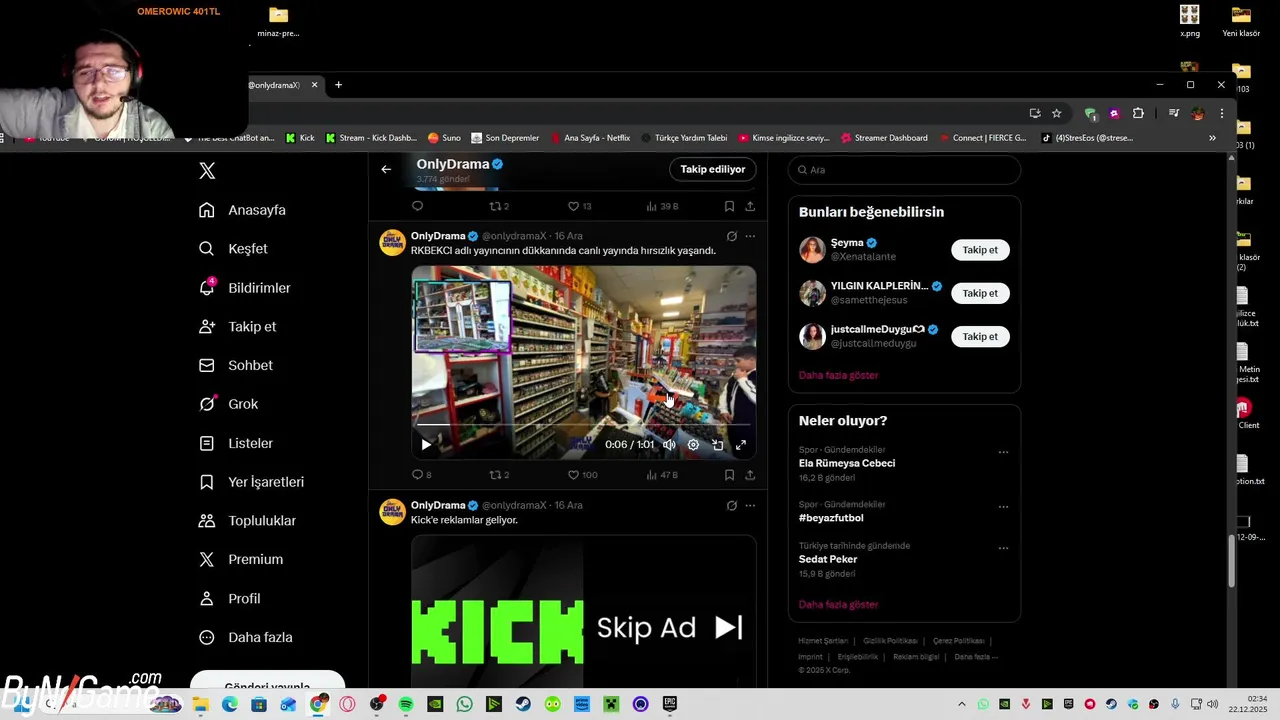View analytics showing 47 B
Screen dimensions: 1280x720
662,475
